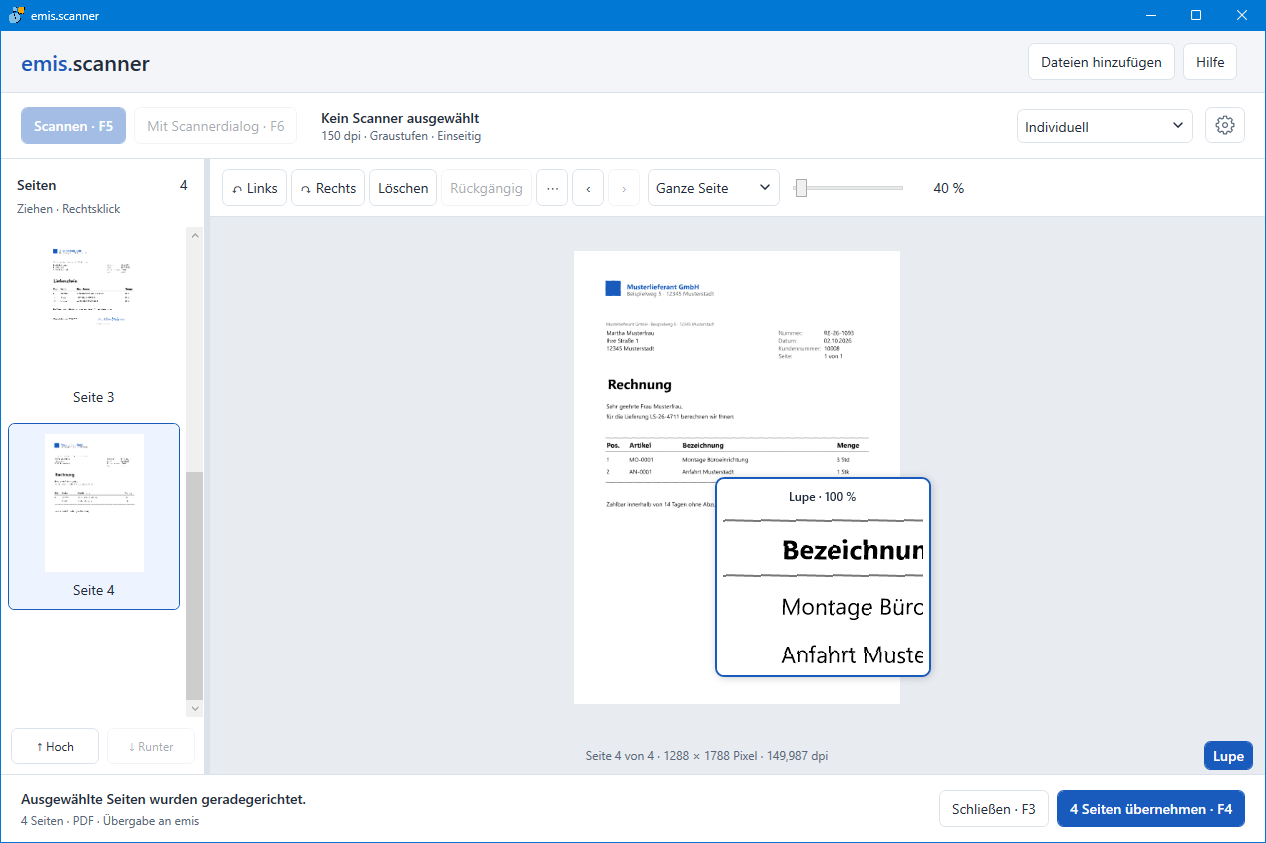Select the Seite 4 thumbnail
The height and width of the screenshot is (843, 1266).
coord(94,516)
